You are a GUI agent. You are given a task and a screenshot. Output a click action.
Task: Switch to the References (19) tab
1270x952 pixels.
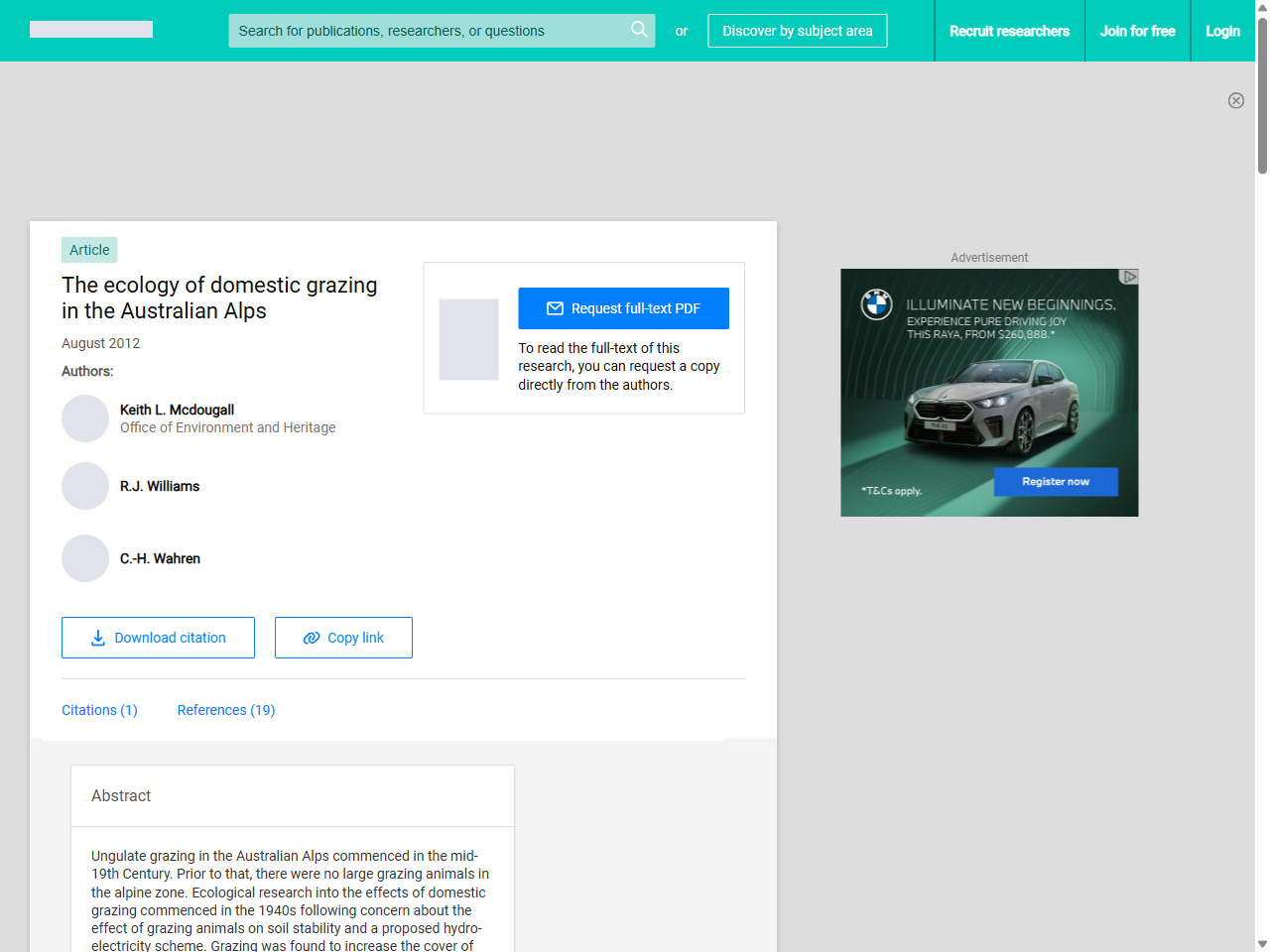coord(225,710)
